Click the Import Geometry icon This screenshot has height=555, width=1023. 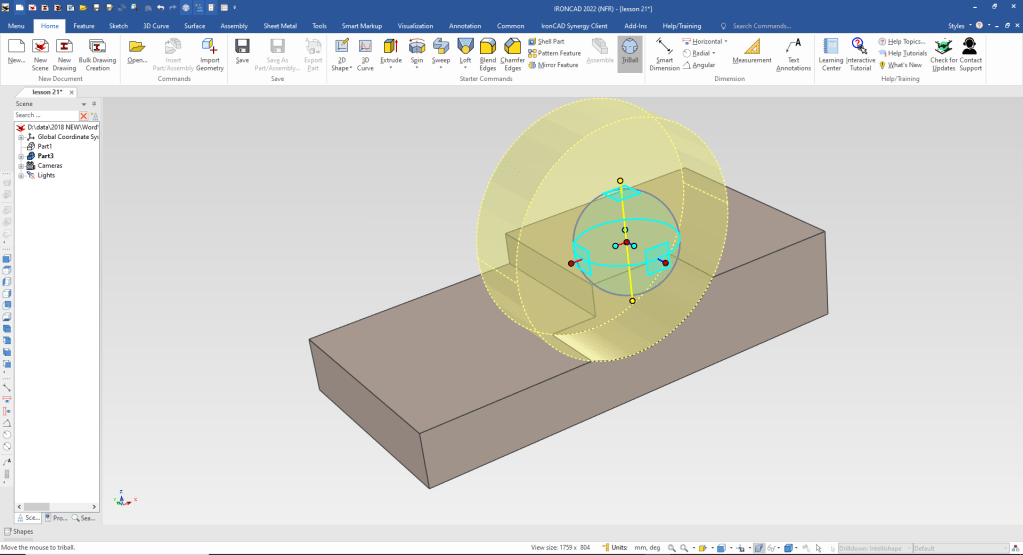coord(209,54)
